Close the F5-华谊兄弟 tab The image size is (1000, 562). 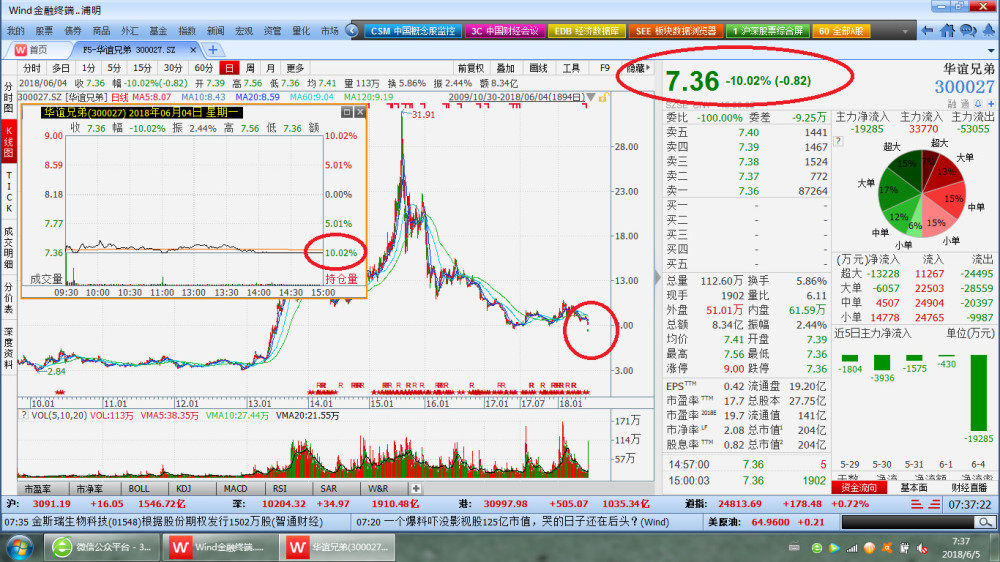[x=193, y=49]
